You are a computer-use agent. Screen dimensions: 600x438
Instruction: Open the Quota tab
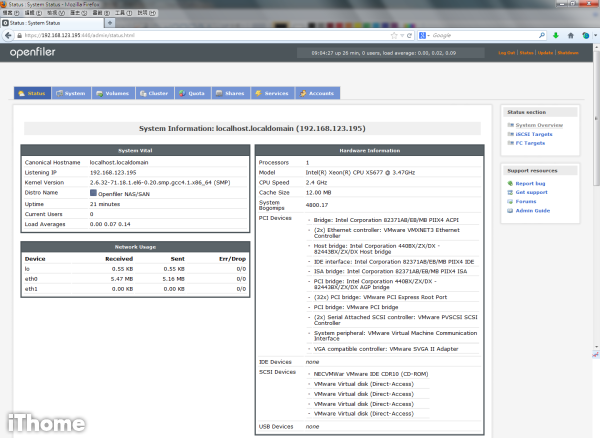(191, 93)
